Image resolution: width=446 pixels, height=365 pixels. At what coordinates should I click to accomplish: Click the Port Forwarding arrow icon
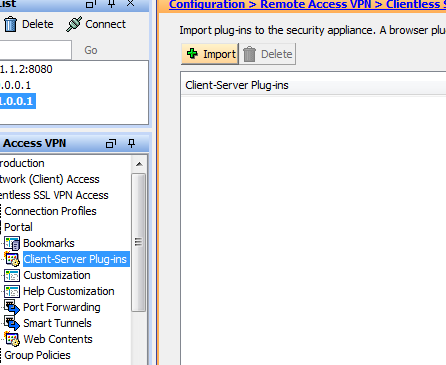tap(12, 307)
